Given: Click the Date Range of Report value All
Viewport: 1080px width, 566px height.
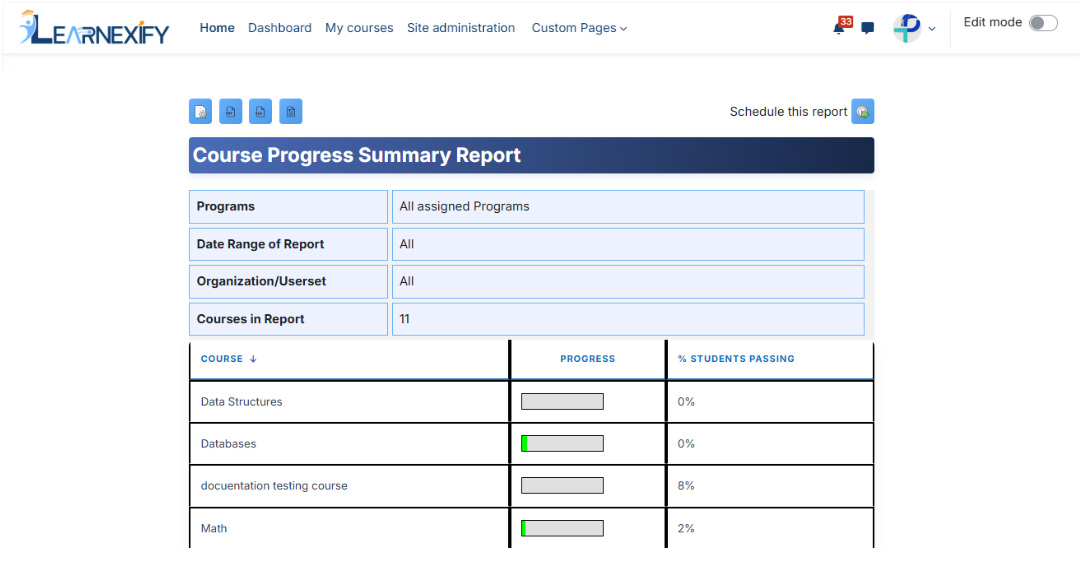Looking at the screenshot, I should pos(628,244).
